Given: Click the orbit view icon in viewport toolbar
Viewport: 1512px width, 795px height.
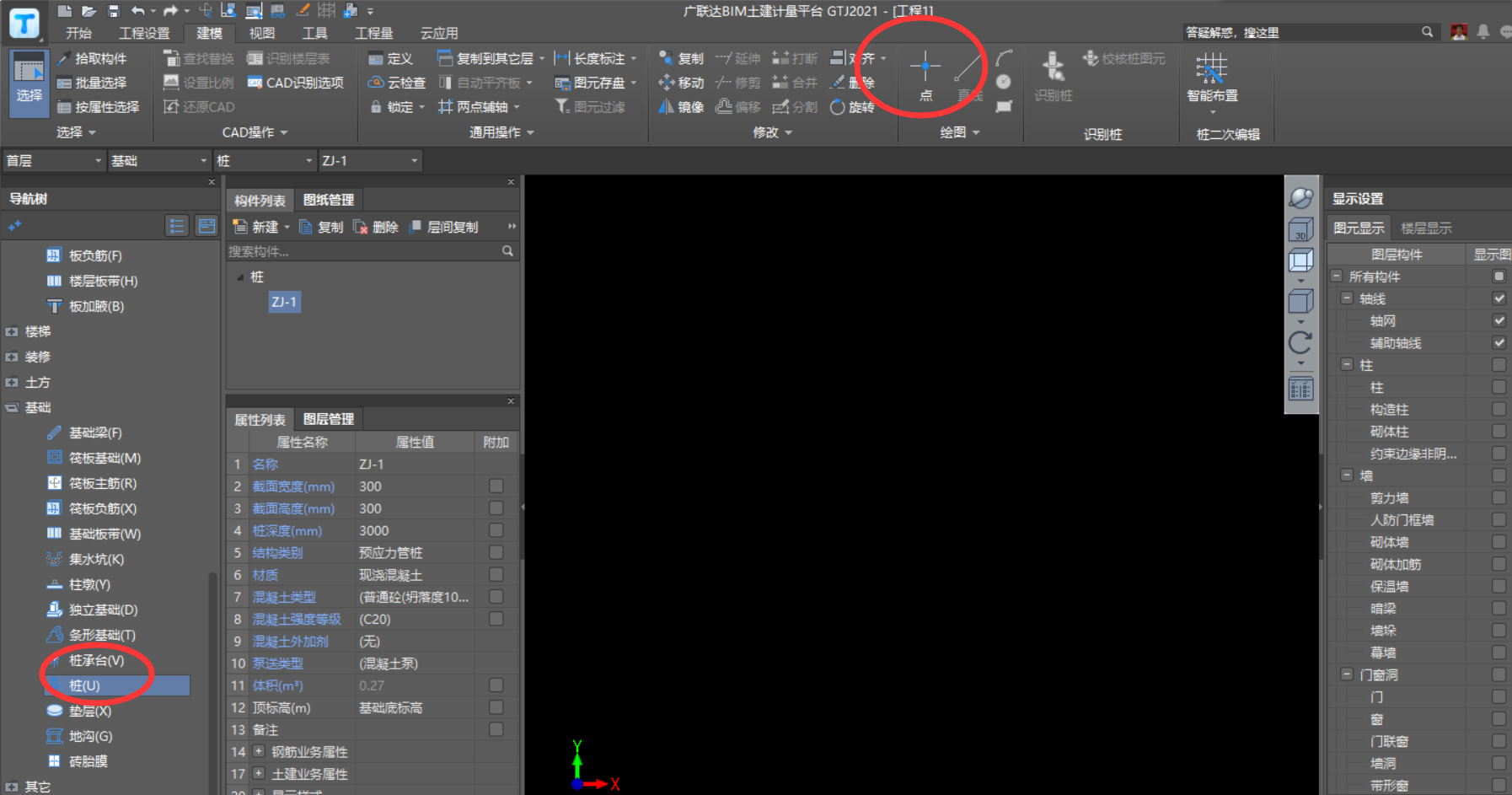Looking at the screenshot, I should point(1300,198).
